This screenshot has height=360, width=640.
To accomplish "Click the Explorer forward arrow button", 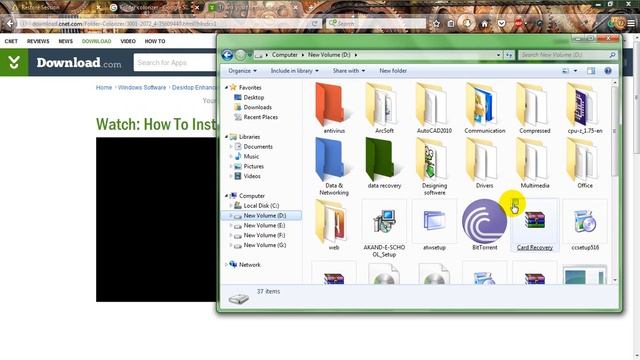I will coord(240,55).
